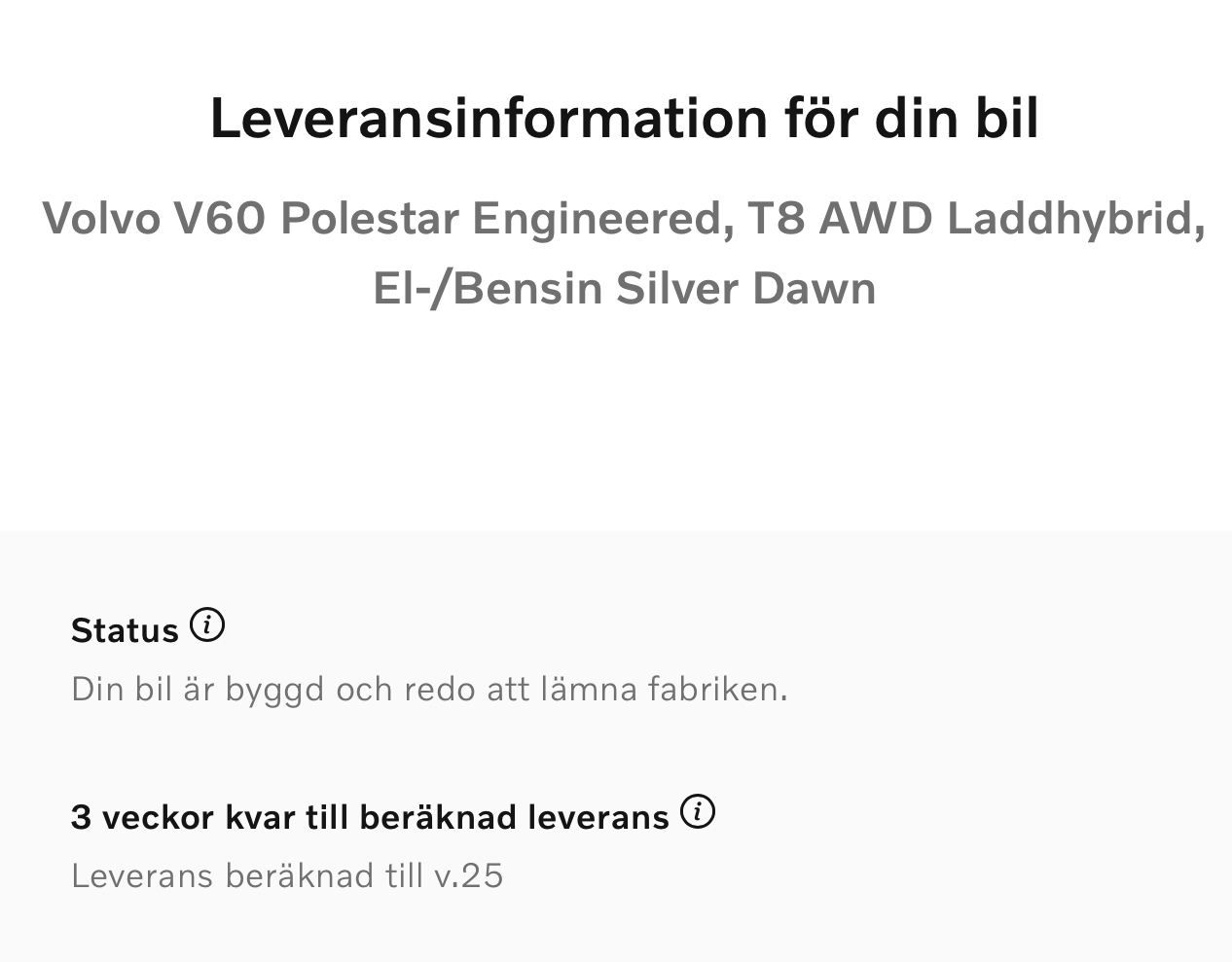Show info for beräknad leverans countdown

click(x=698, y=811)
